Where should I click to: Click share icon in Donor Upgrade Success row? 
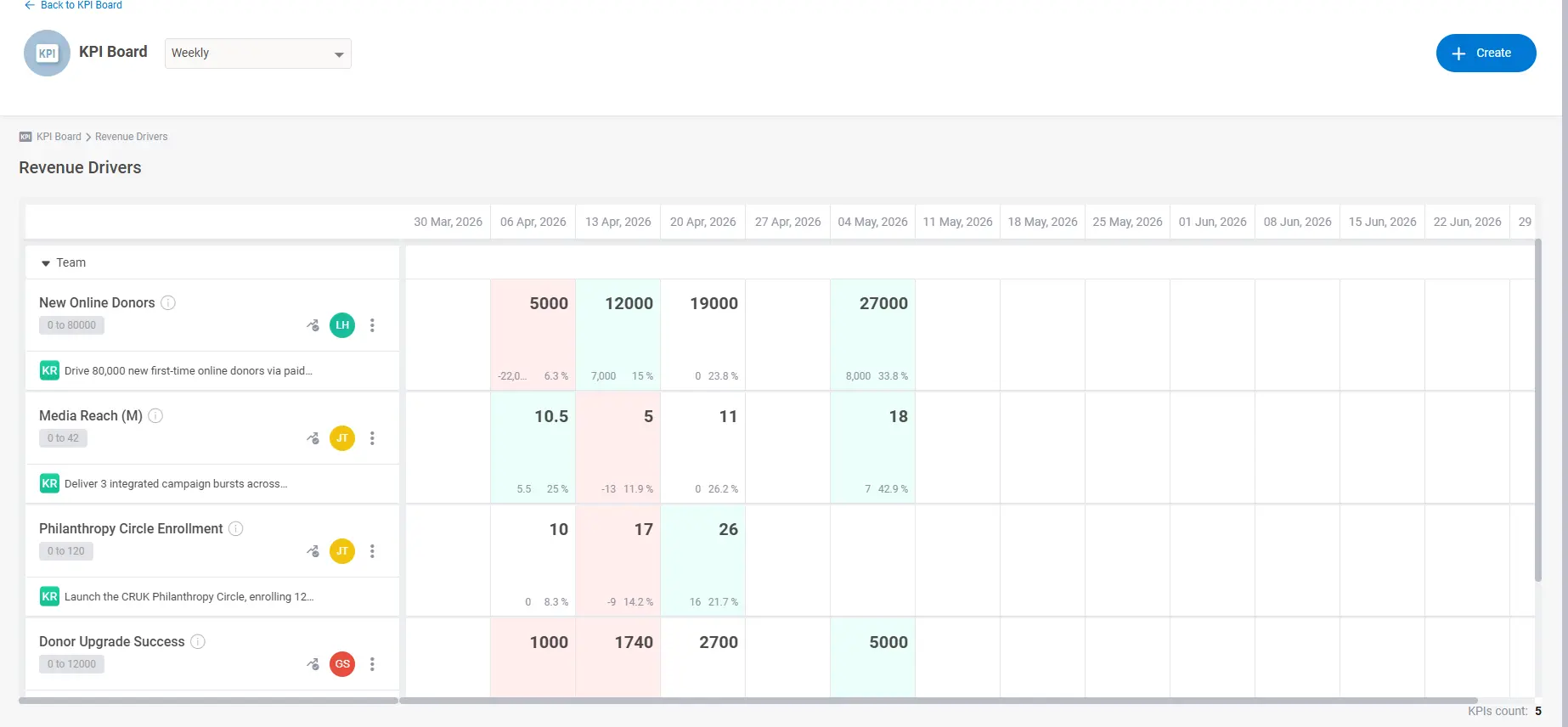tap(313, 664)
